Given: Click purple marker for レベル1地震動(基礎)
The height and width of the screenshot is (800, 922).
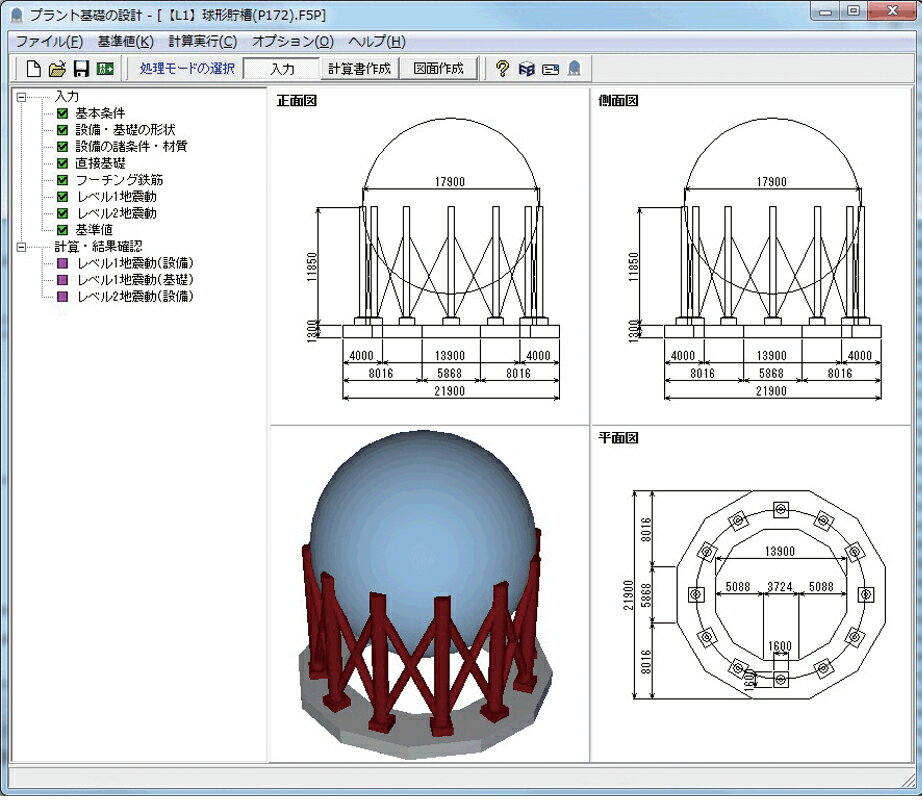Looking at the screenshot, I should (62, 280).
